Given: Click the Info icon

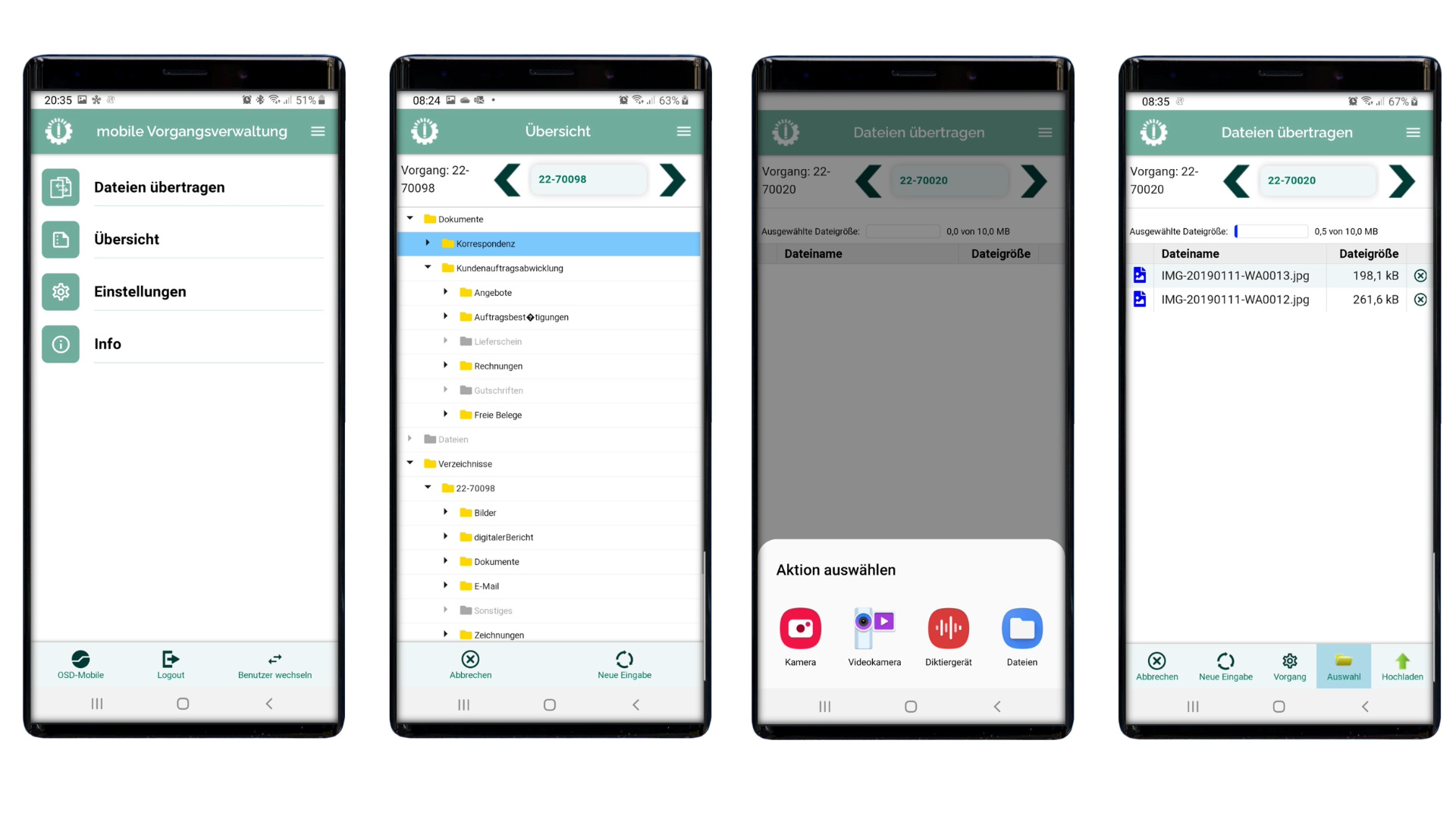Looking at the screenshot, I should point(62,343).
